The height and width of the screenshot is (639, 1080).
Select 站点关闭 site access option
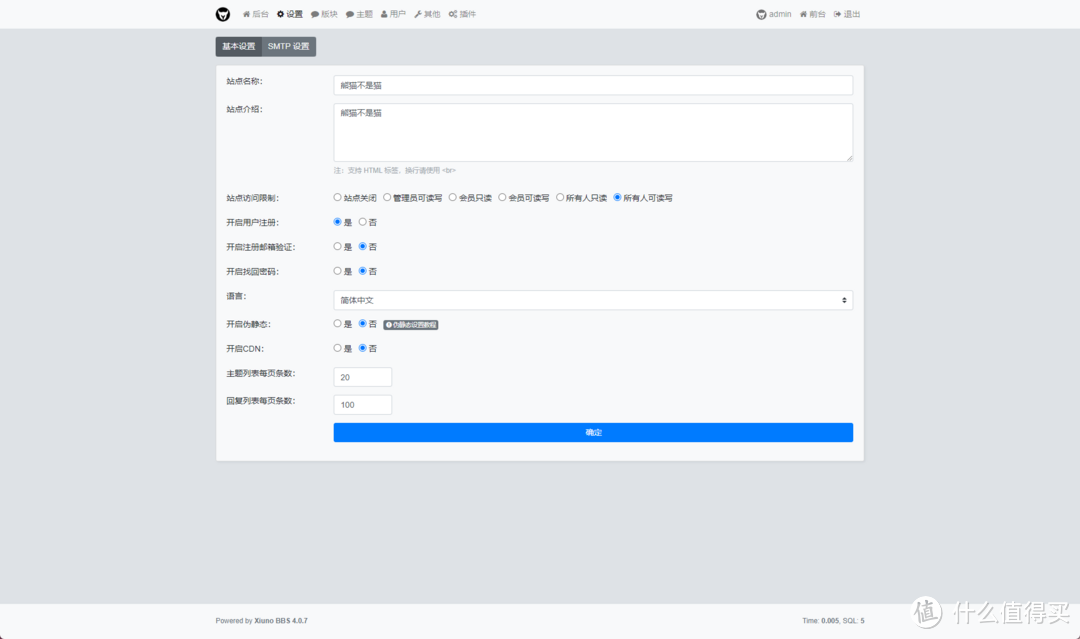pyautogui.click(x=338, y=198)
